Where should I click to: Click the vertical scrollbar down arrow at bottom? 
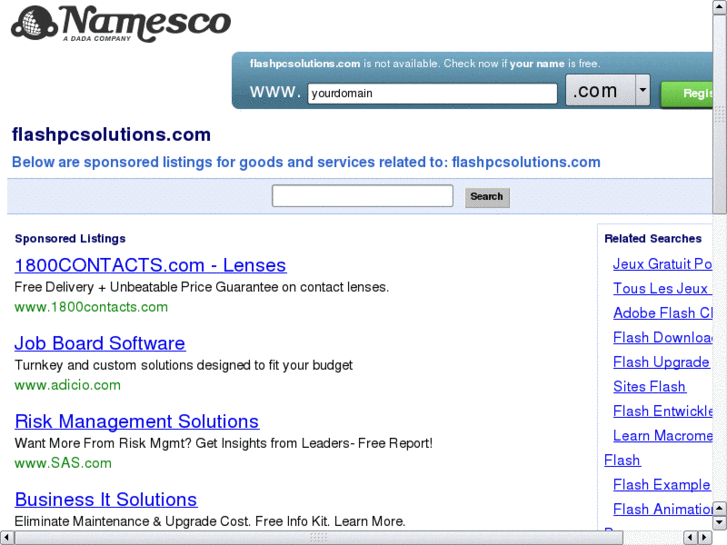coord(720,523)
